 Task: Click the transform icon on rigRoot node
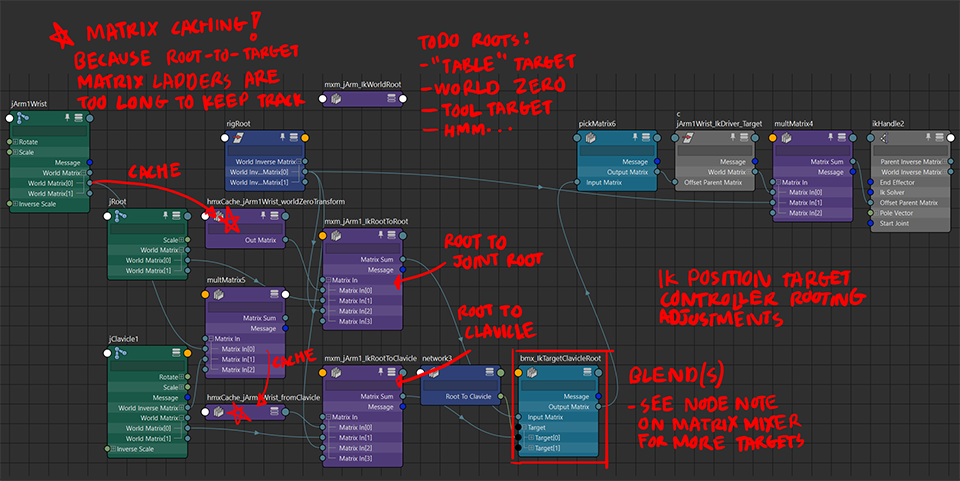tap(240, 137)
